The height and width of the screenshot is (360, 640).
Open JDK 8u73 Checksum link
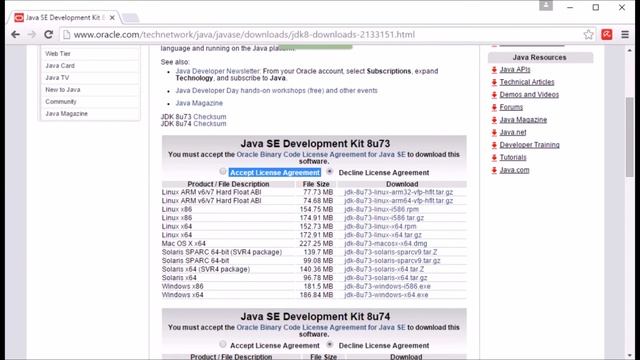click(x=209, y=117)
